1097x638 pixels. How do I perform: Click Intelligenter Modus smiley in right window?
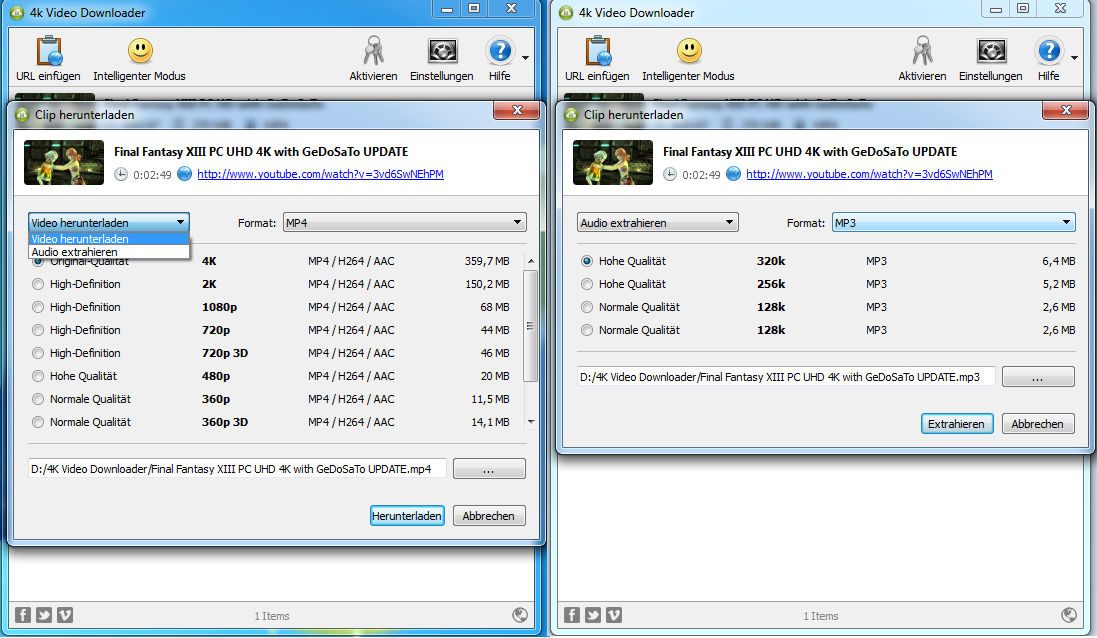(689, 50)
